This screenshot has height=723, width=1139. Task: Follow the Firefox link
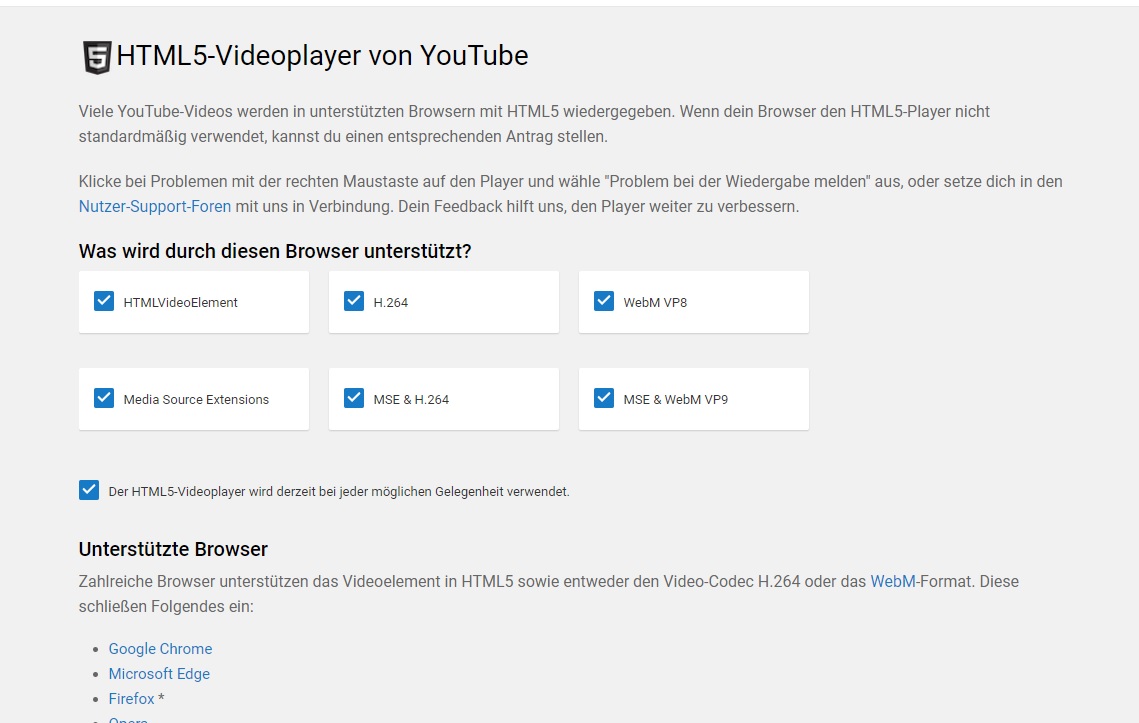click(131, 698)
